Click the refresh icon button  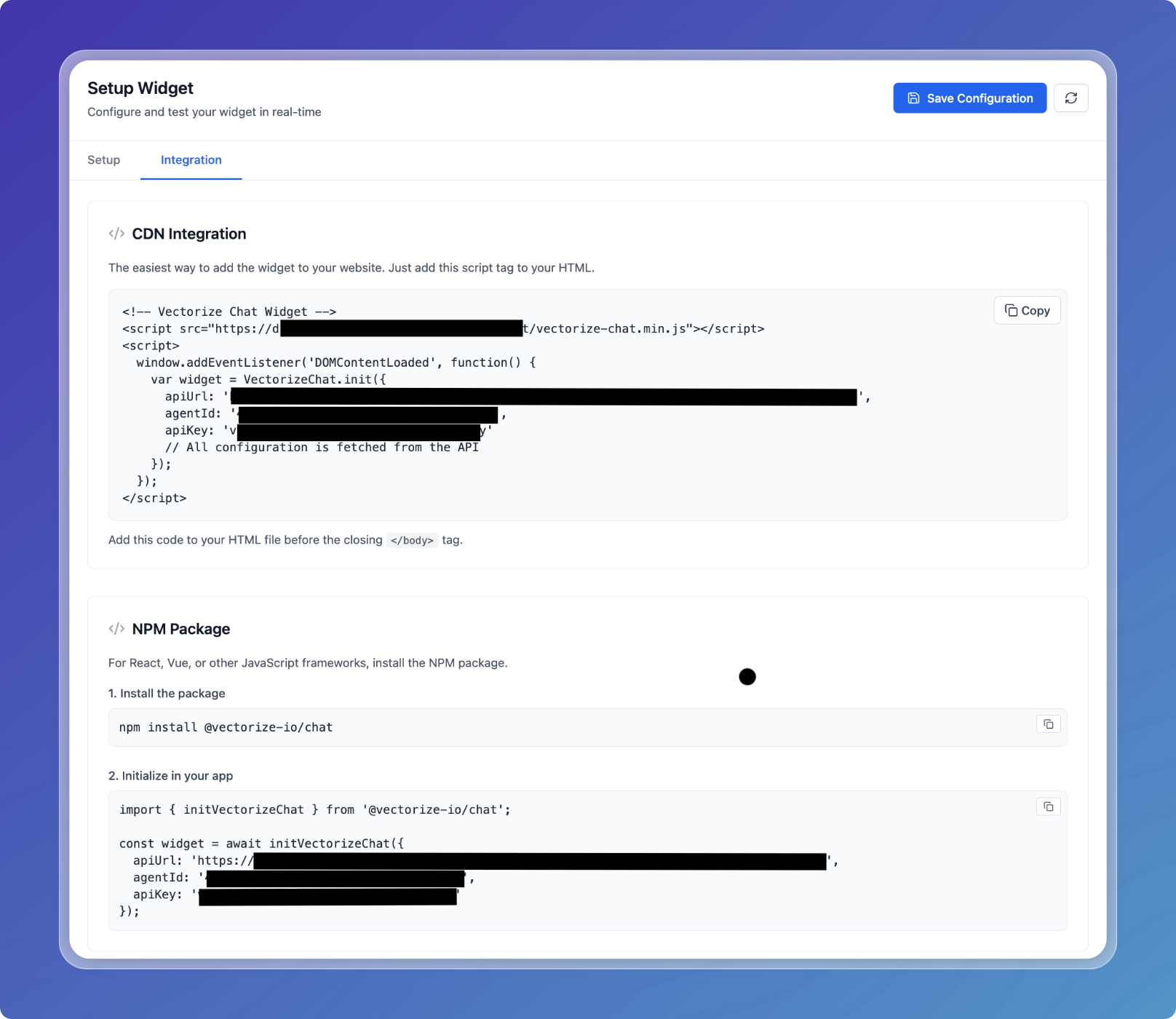point(1070,98)
